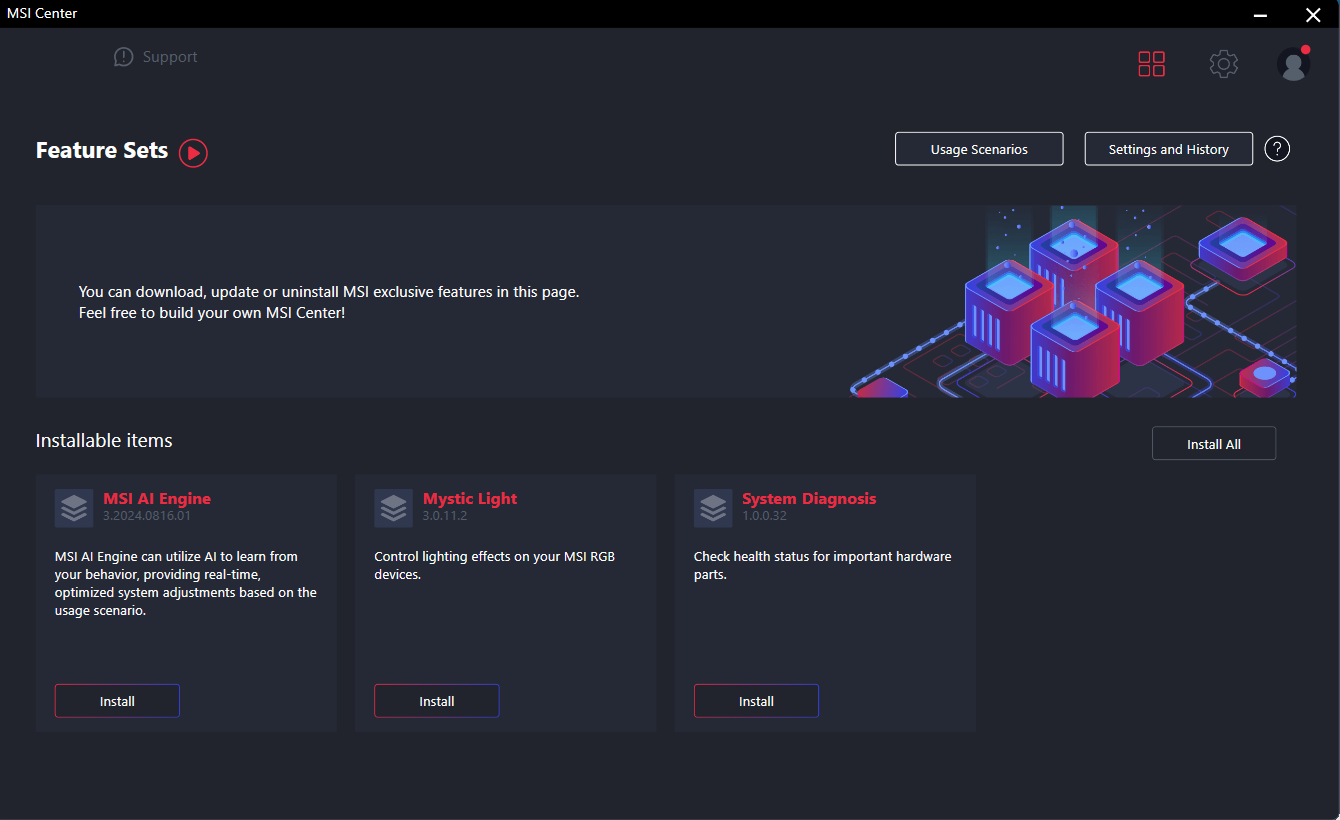This screenshot has width=1340, height=820.
Task: Click the isometric cubes banner illustration
Action: coord(1073,302)
